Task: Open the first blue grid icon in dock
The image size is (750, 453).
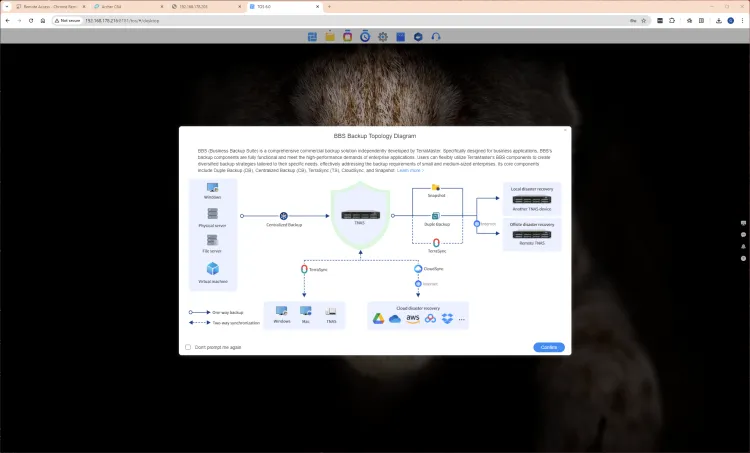Action: (x=313, y=37)
